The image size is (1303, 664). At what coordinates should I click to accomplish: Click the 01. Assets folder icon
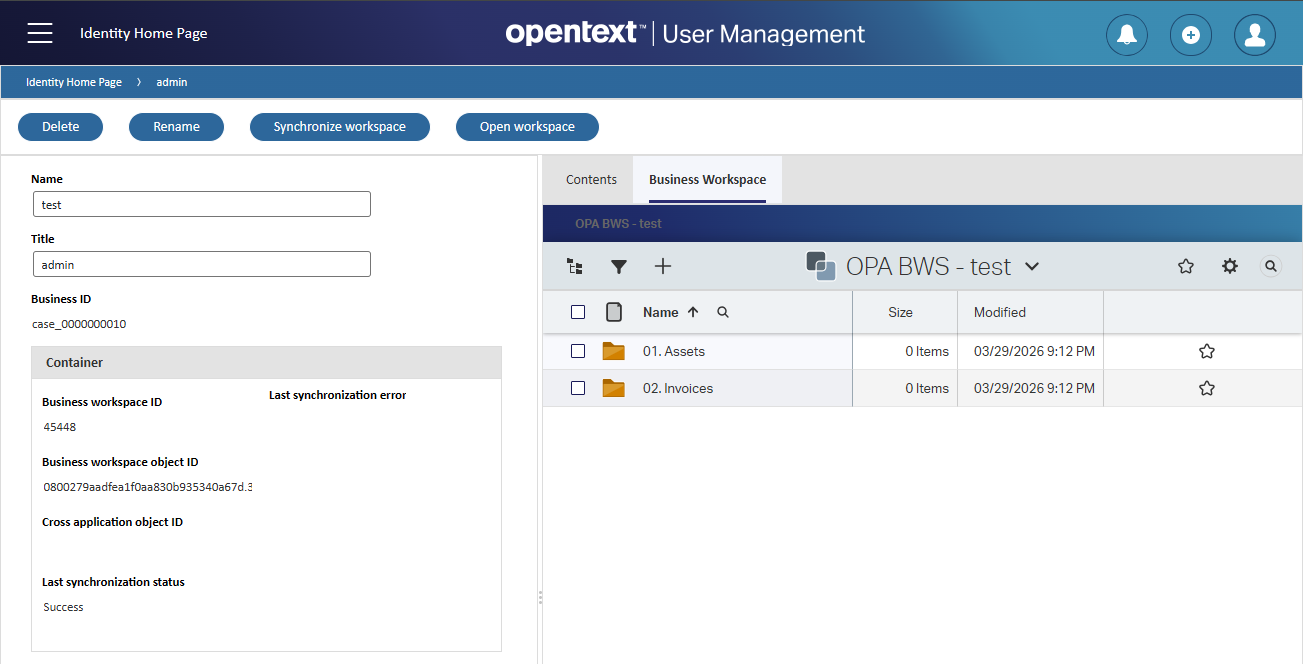coord(614,351)
